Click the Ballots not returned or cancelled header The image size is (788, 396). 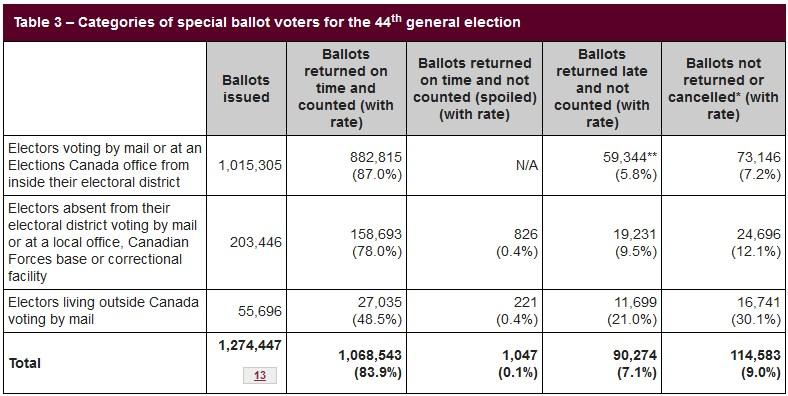pos(723,88)
